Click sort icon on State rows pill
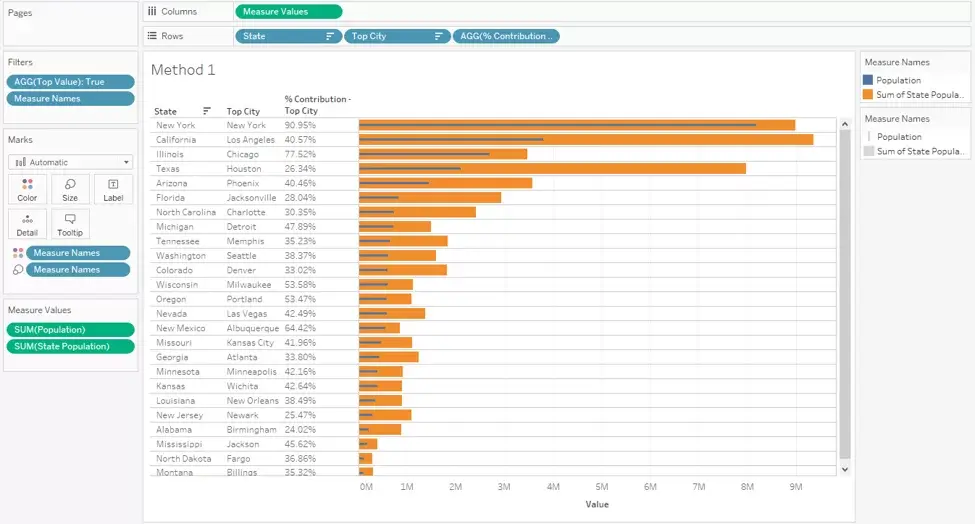 330,36
